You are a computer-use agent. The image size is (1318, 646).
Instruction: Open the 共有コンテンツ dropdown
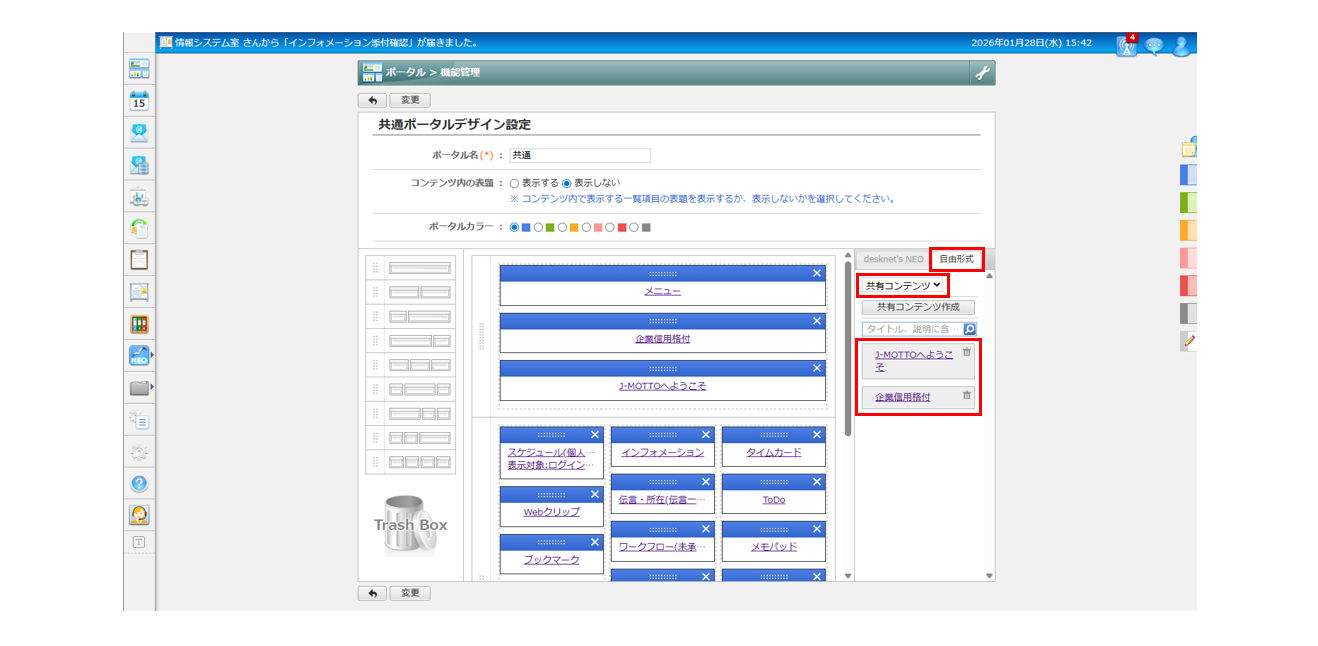(903, 286)
